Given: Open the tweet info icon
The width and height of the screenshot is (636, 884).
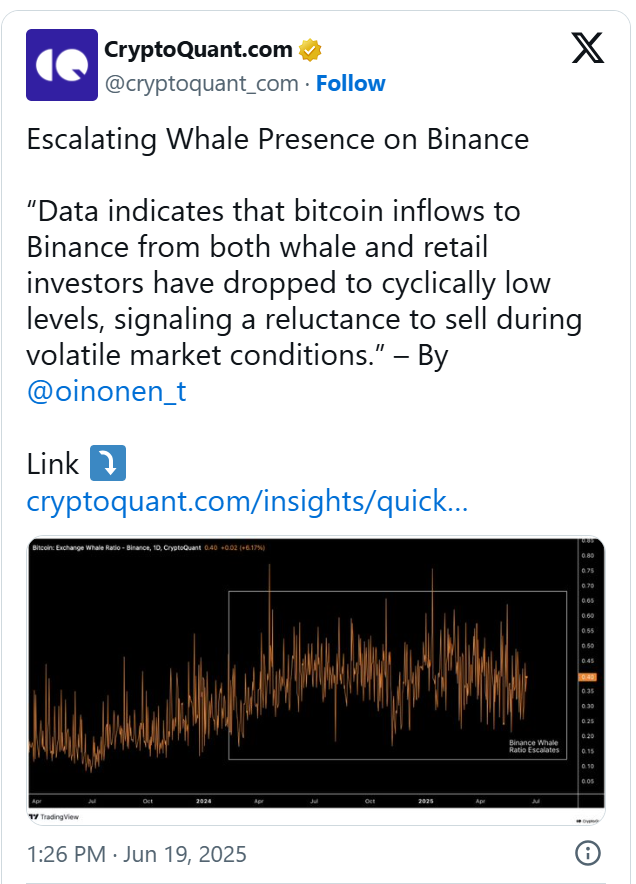Looking at the screenshot, I should coord(588,853).
